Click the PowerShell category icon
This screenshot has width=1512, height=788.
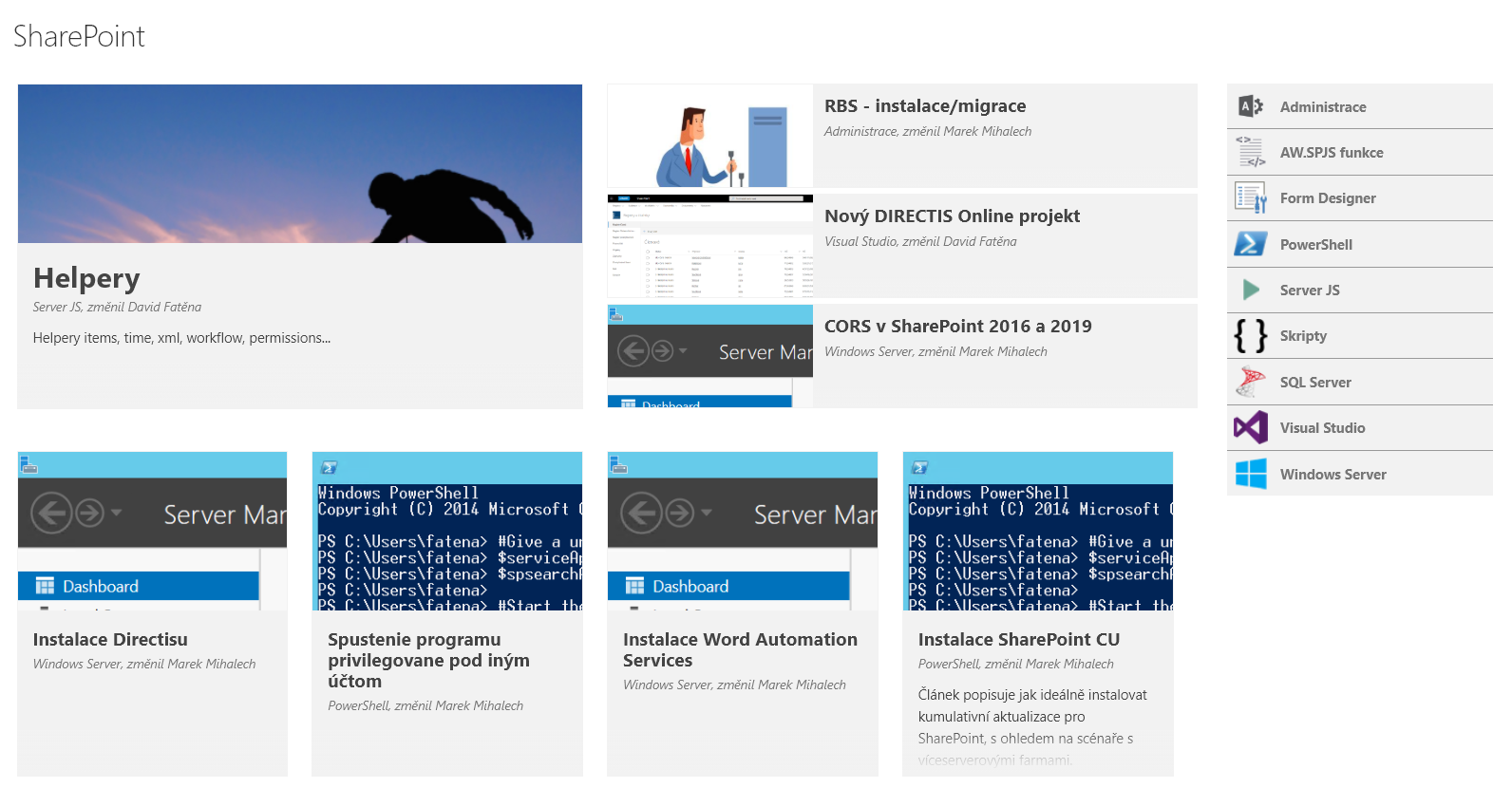[1251, 244]
